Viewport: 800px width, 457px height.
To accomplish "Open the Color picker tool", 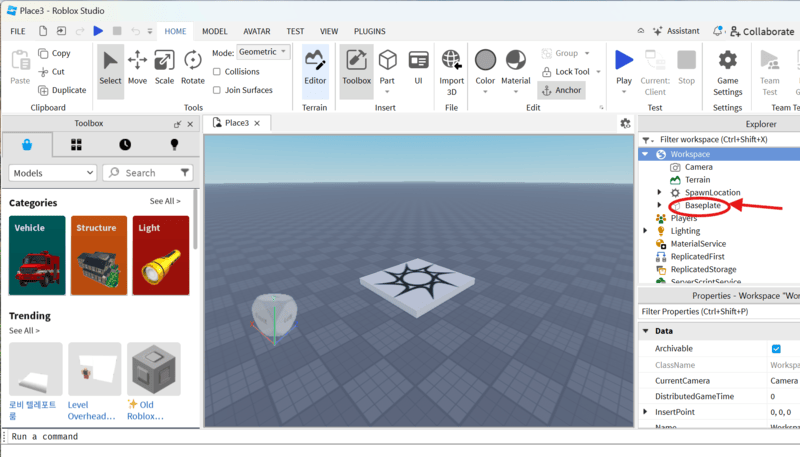I will (485, 68).
